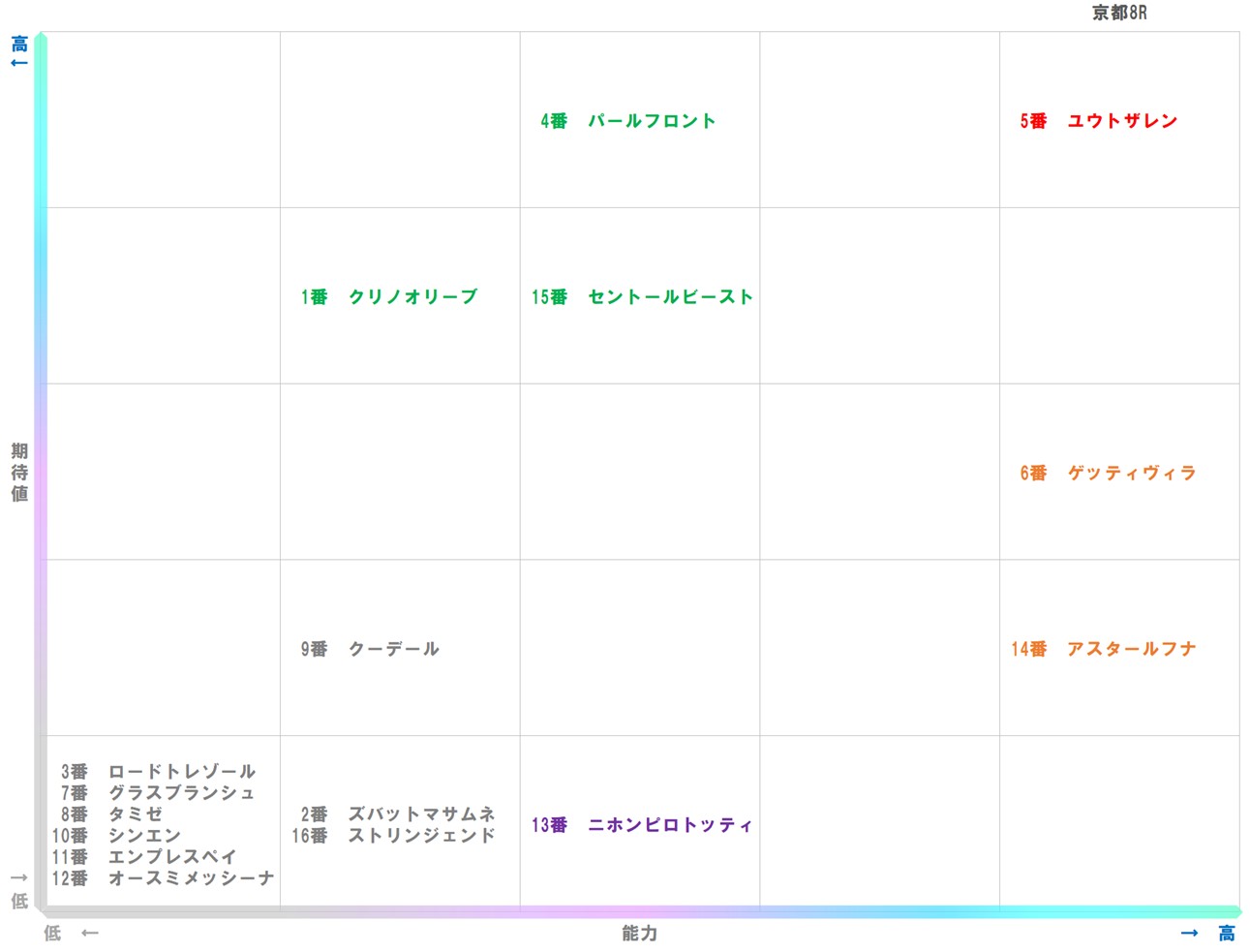Viewport: 1250px width, 952px height.
Task: Select 6番 ゲッティヴィラ in the middle-right cell
Action: click(1107, 474)
